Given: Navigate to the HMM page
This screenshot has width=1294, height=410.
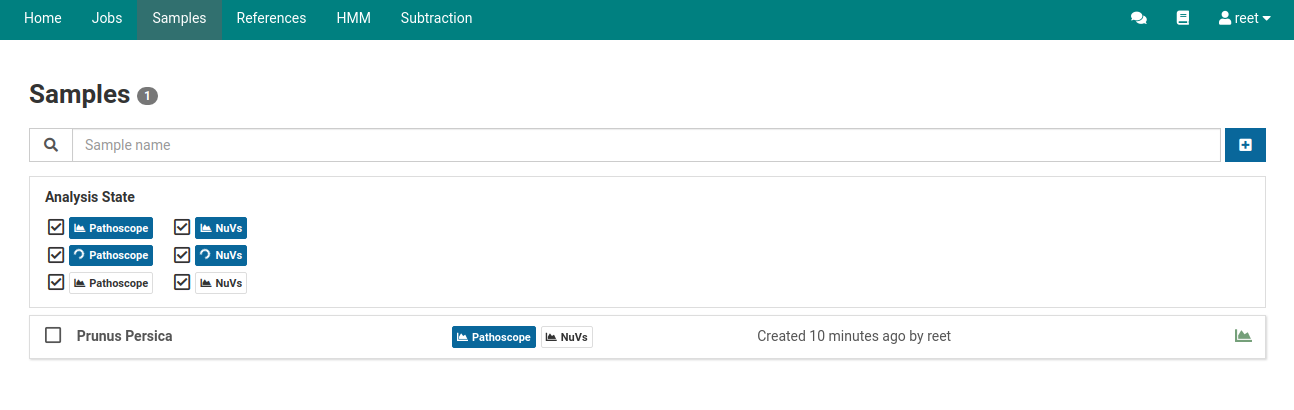Looking at the screenshot, I should [353, 18].
